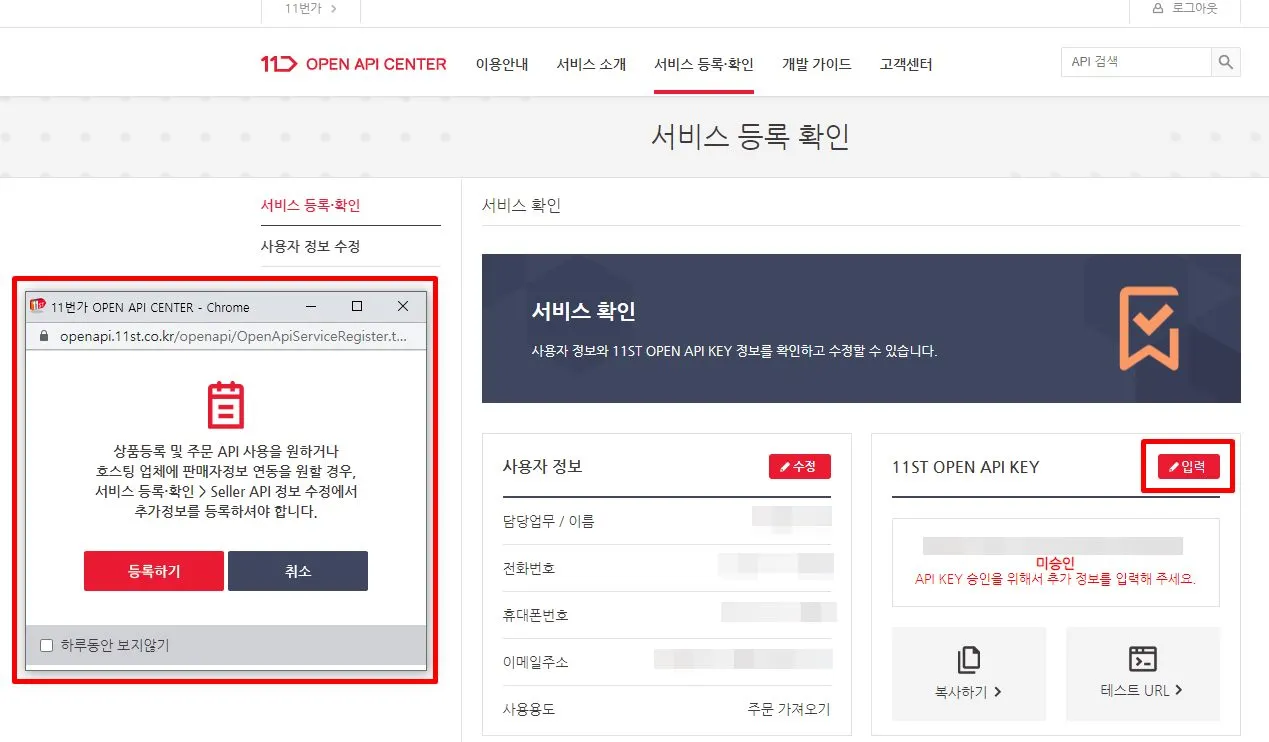Select 사용자 정보 수정 in sidebar
Image resolution: width=1269 pixels, height=742 pixels.
tap(310, 246)
